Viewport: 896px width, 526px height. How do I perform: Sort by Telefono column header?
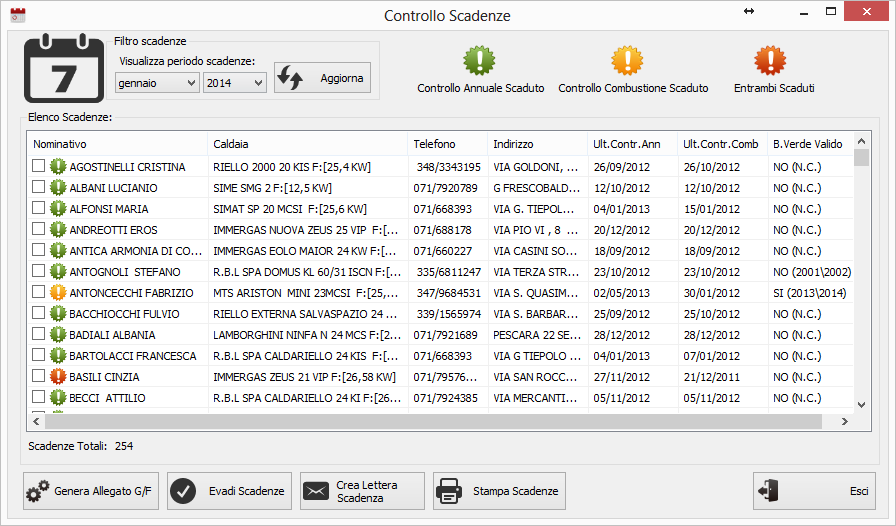(x=447, y=144)
